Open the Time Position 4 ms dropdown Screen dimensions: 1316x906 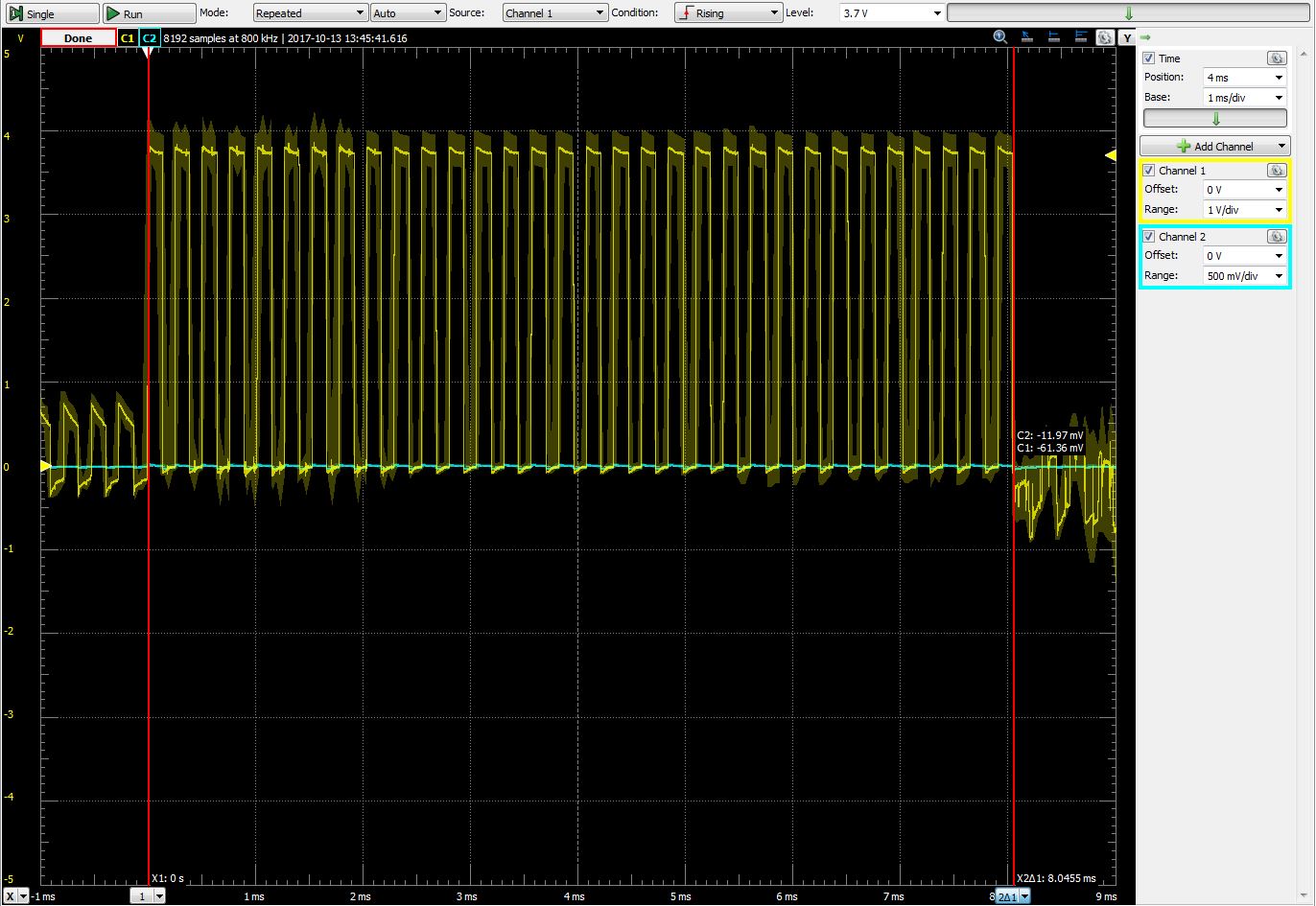coord(1245,78)
